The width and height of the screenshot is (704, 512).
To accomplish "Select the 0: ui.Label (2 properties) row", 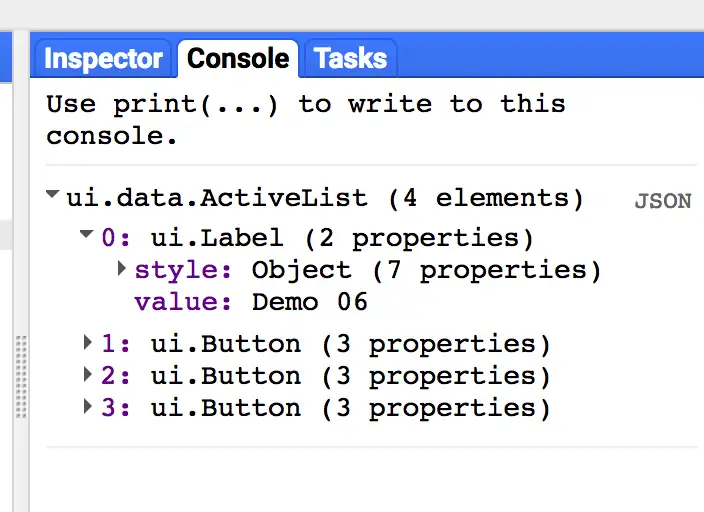I will click(317, 238).
